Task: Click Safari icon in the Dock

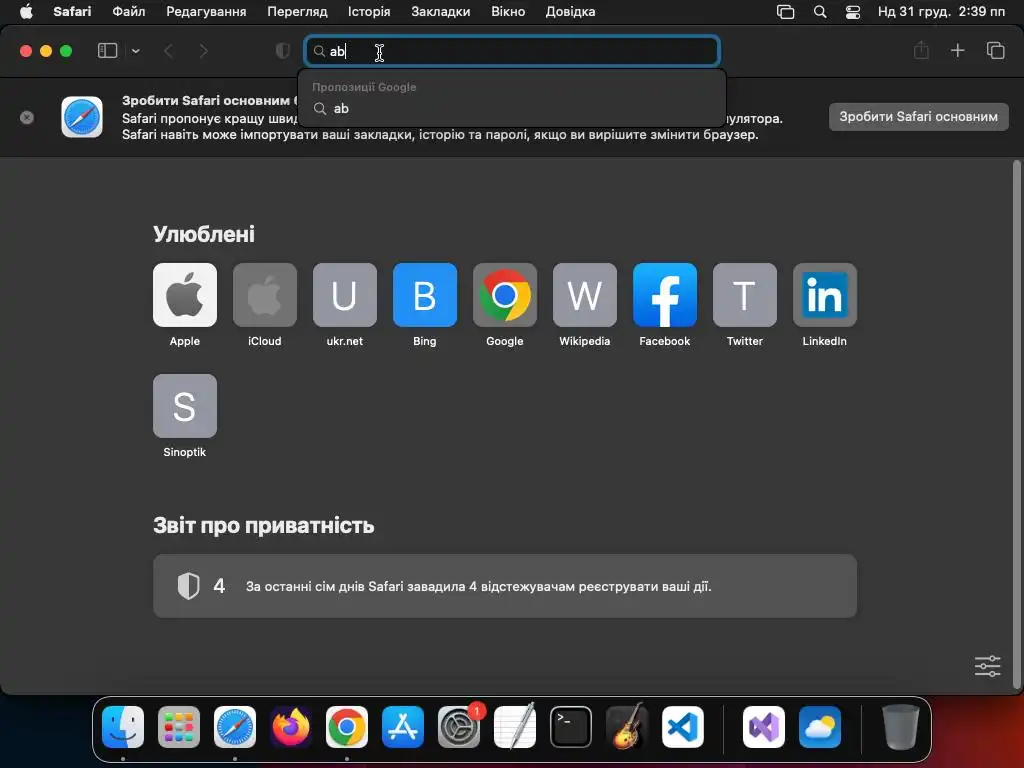Action: [x=235, y=727]
